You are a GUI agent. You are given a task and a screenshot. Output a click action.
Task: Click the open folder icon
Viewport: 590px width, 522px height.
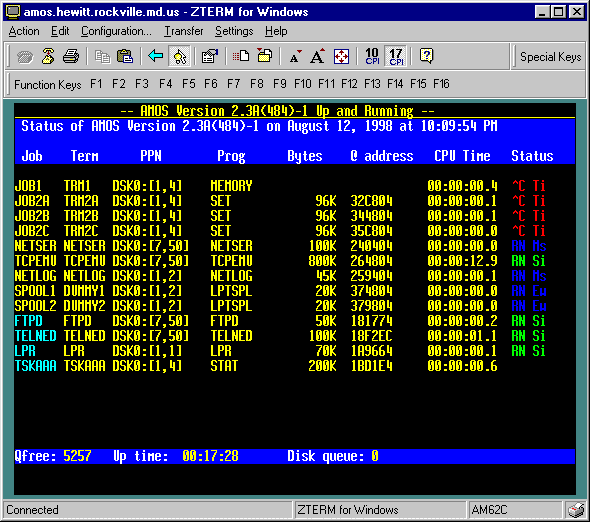pyautogui.click(x=265, y=56)
